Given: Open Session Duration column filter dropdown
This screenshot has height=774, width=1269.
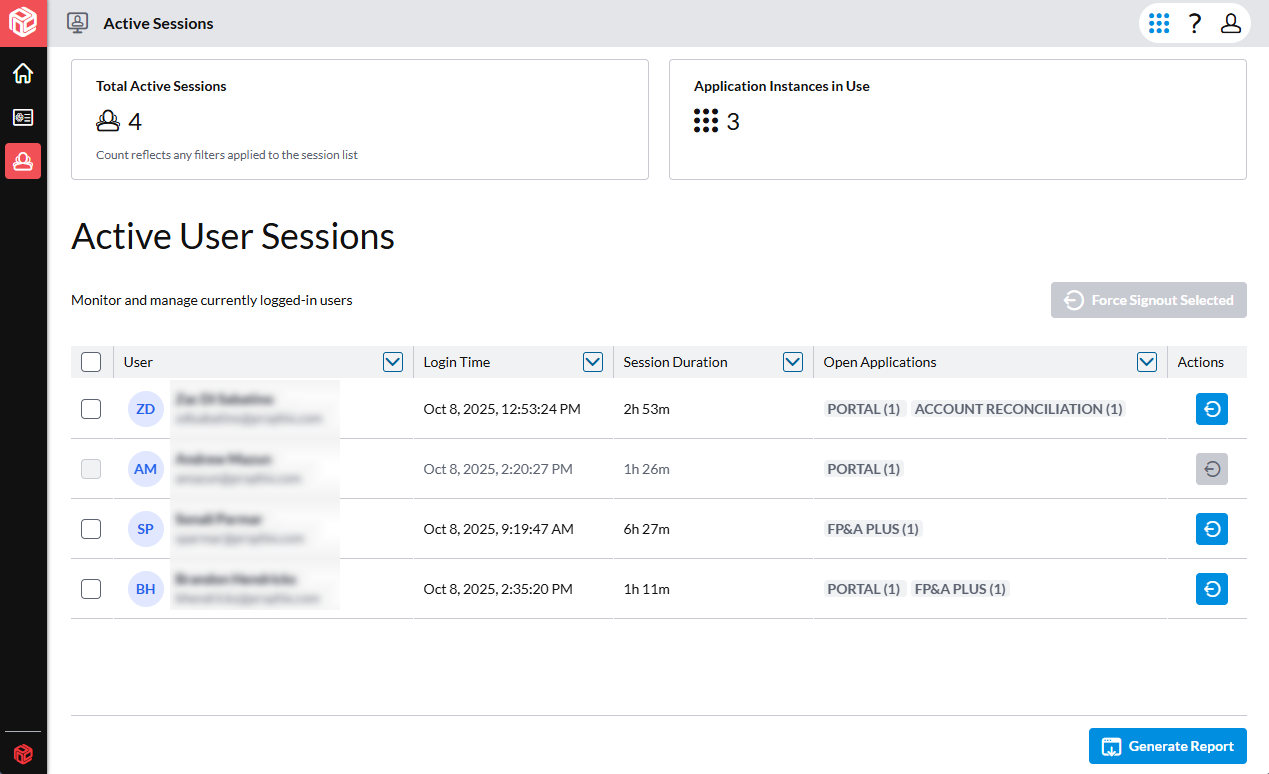Looking at the screenshot, I should 793,362.
